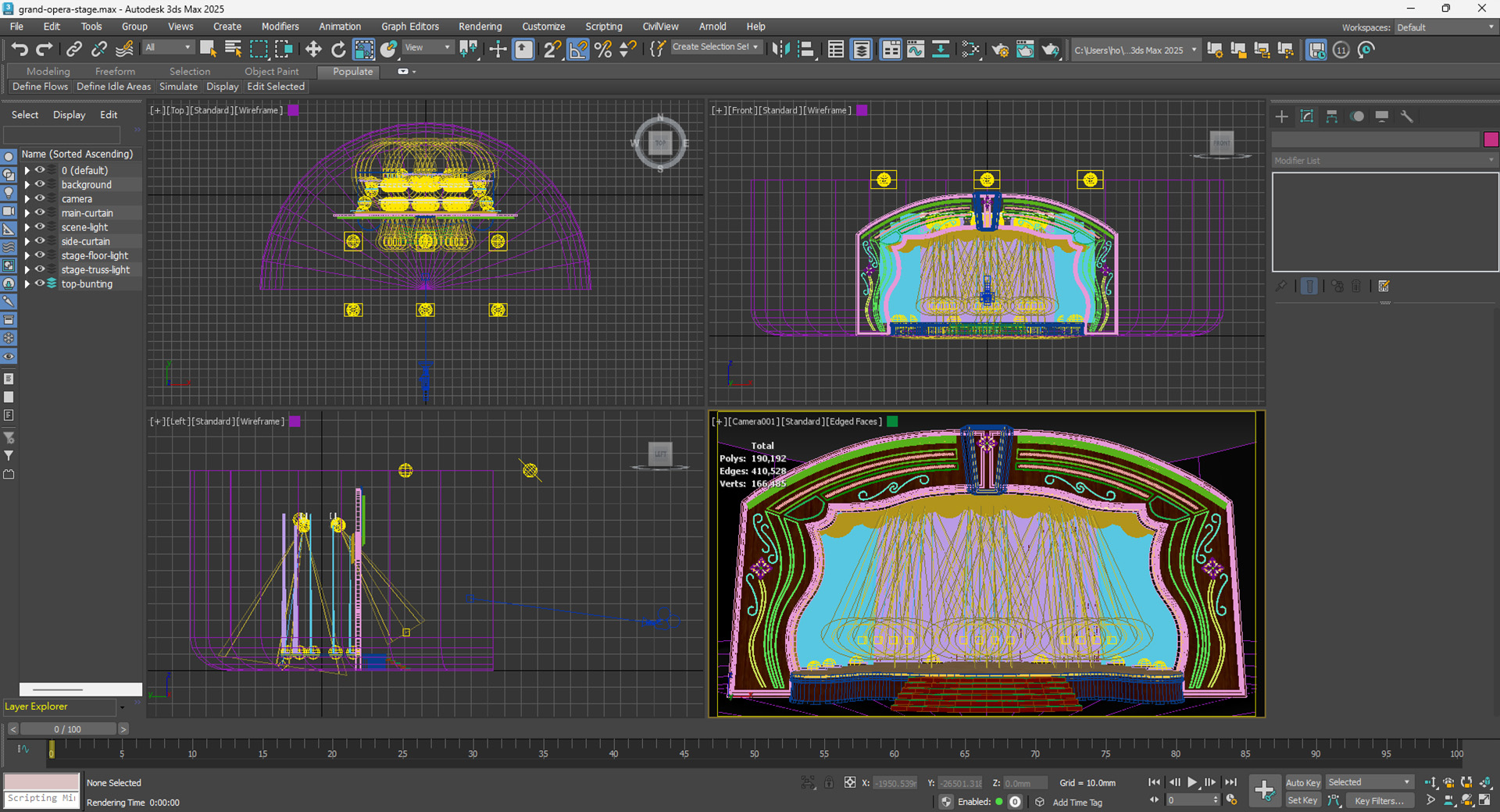Switch to the Modeling ribbon tab
The image size is (1500, 812).
48,71
